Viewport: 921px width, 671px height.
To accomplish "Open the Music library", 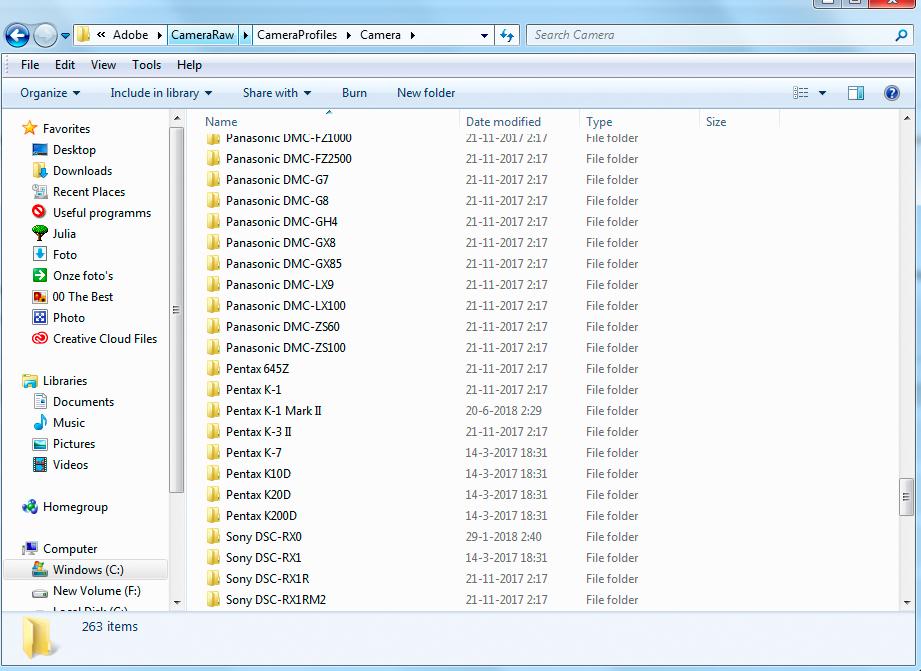I will 59,423.
